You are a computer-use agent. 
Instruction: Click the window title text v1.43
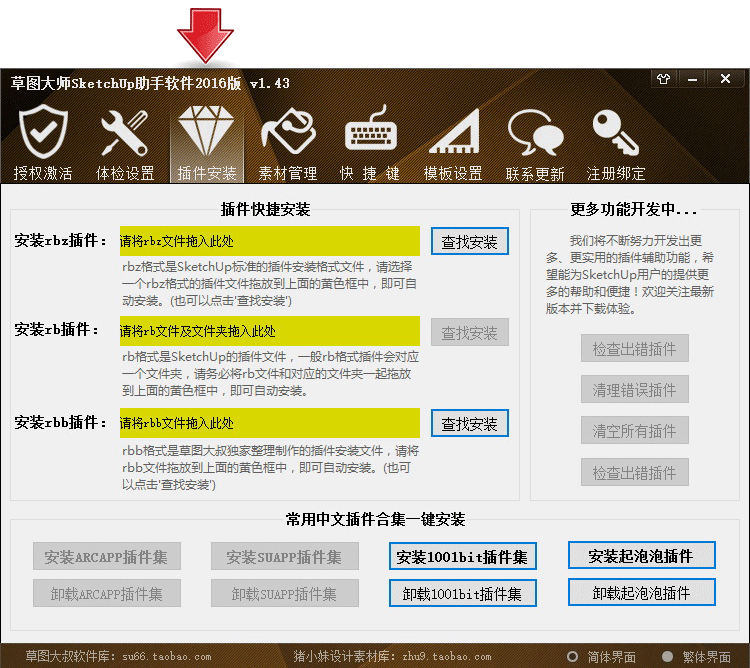click(x=270, y=84)
